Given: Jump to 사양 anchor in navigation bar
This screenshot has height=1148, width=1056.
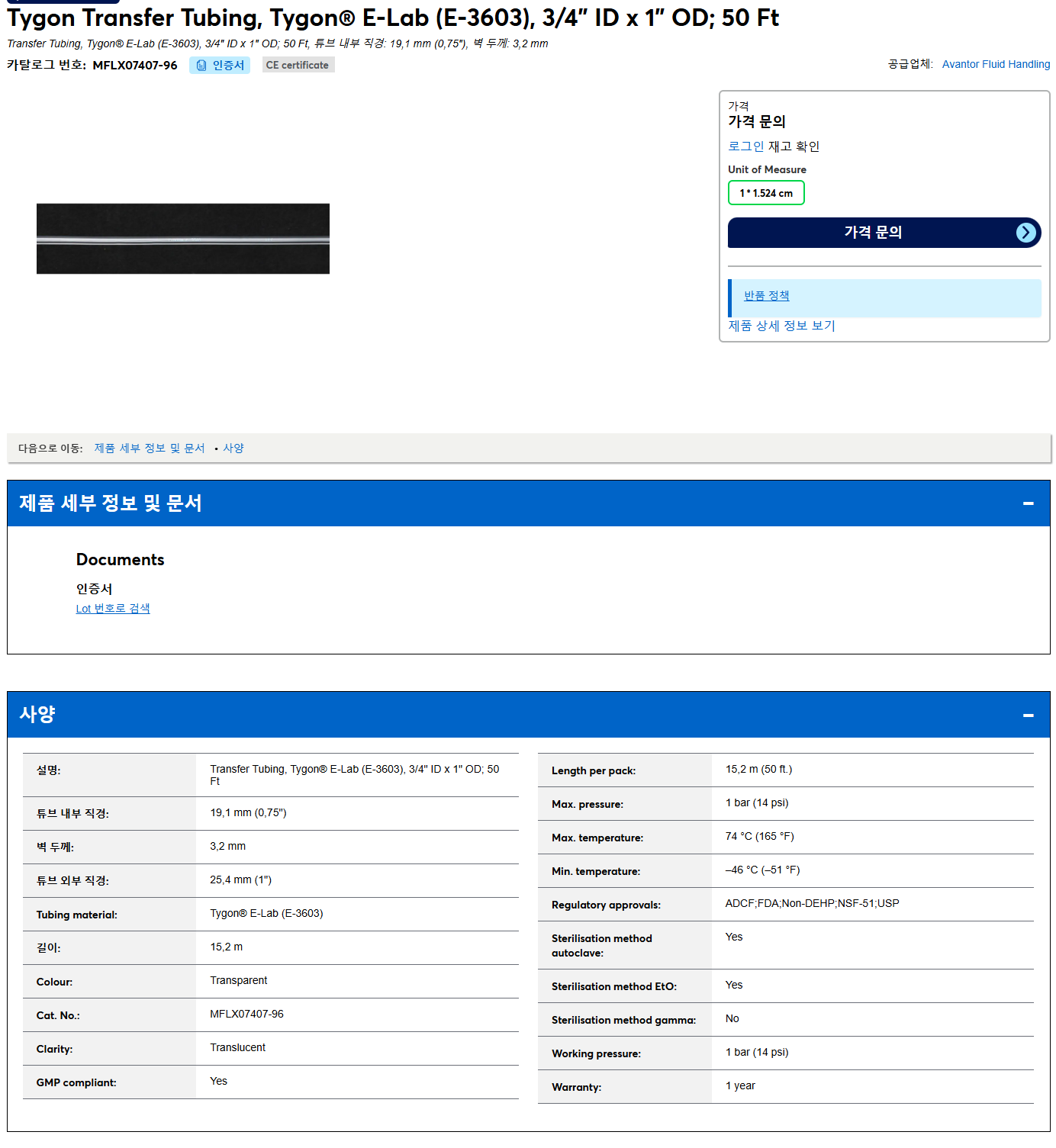Looking at the screenshot, I should pyautogui.click(x=233, y=449).
